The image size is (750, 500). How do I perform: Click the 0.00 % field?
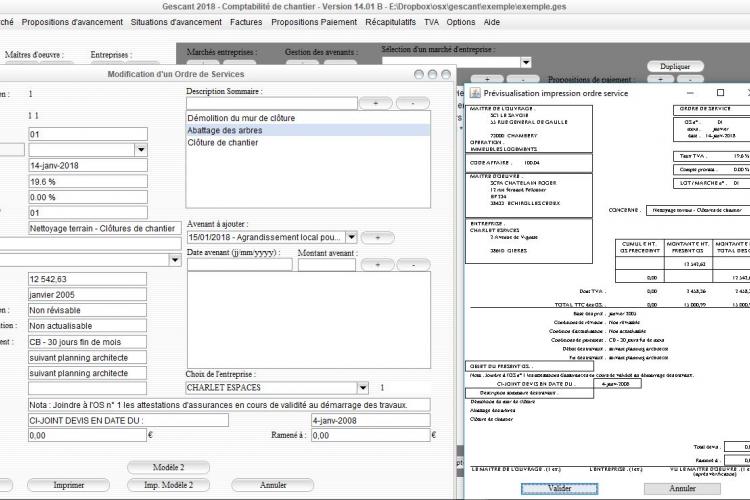pos(88,197)
